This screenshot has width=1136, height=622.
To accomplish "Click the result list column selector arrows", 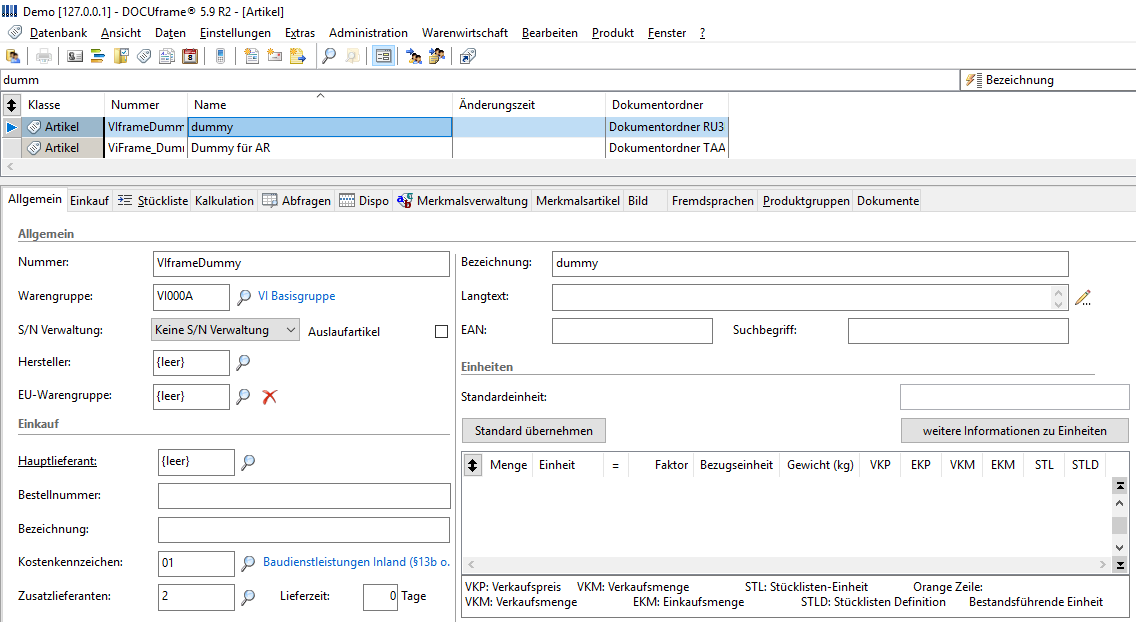I will pos(12,105).
